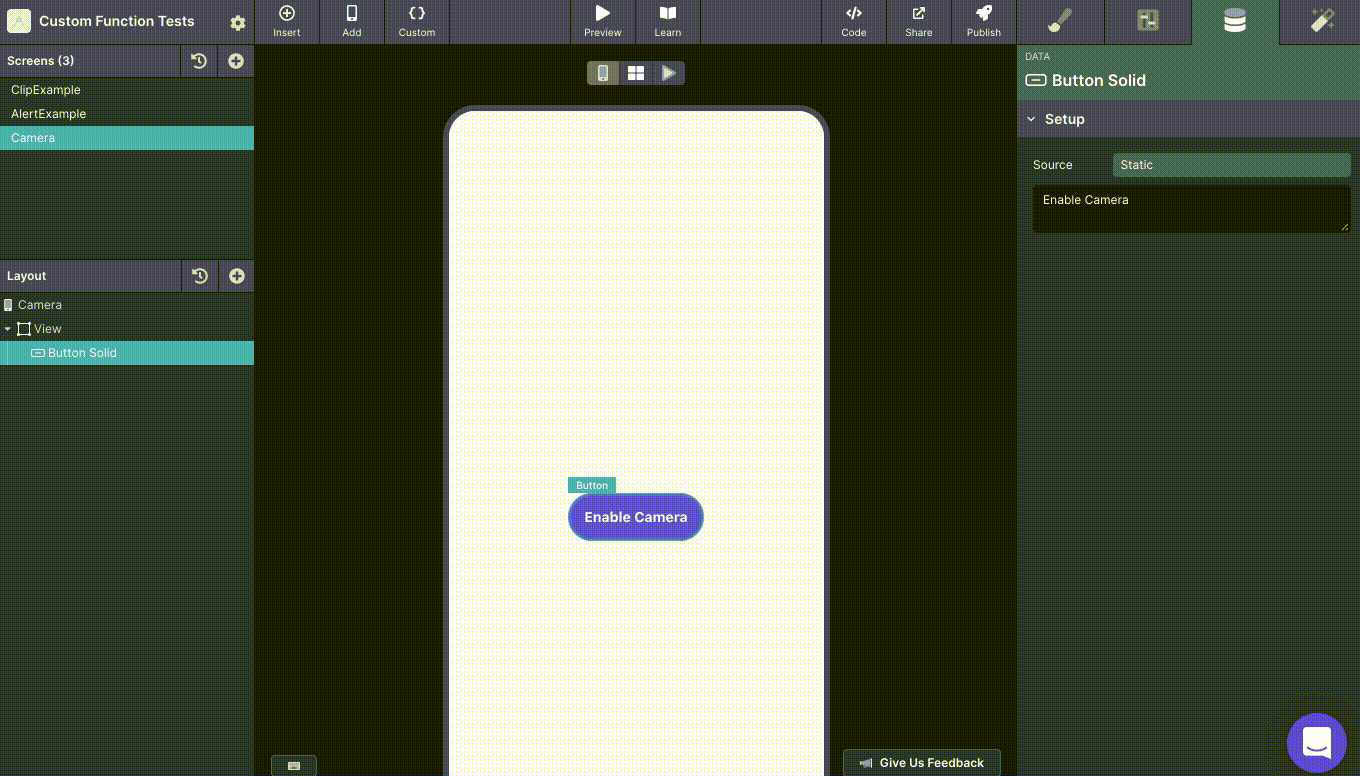The height and width of the screenshot is (776, 1360).
Task: Click the Add screen toolbar button
Action: click(x=352, y=21)
